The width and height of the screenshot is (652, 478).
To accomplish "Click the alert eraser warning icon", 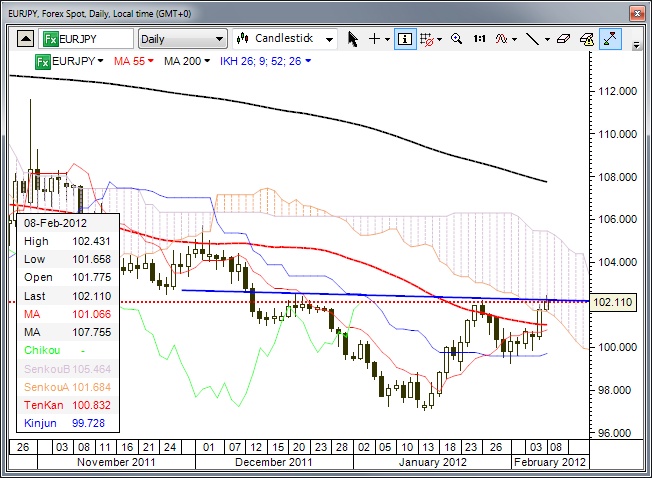I will 587,39.
